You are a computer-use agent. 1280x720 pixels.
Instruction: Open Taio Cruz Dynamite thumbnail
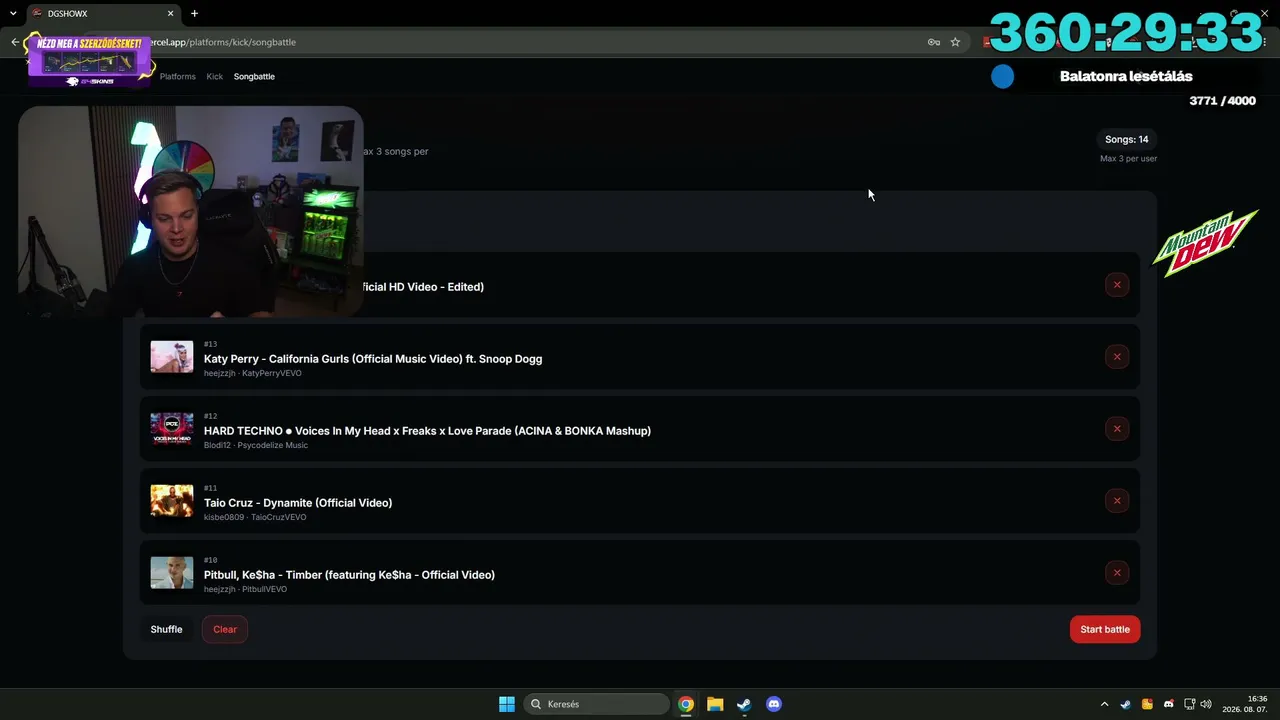coord(172,501)
